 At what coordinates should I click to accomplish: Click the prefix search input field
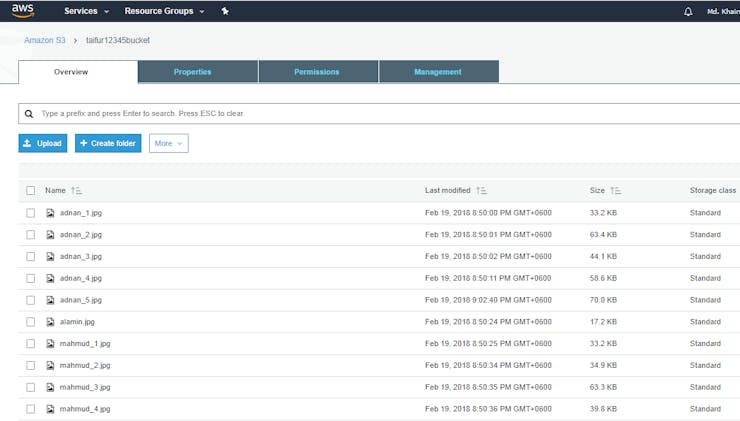click(380, 113)
